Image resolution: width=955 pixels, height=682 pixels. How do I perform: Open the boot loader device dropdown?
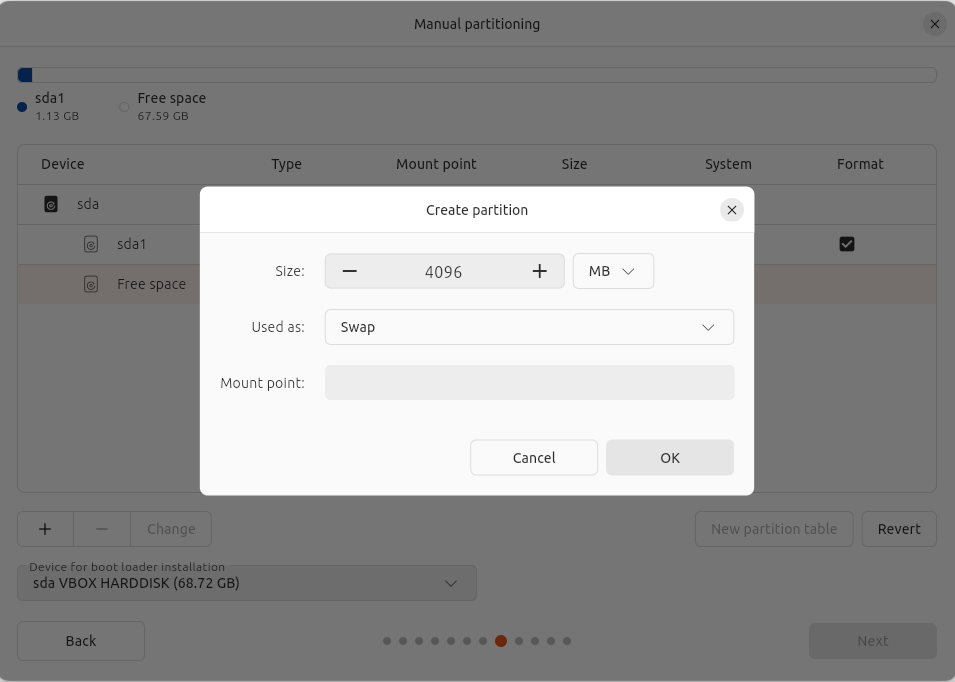point(247,583)
